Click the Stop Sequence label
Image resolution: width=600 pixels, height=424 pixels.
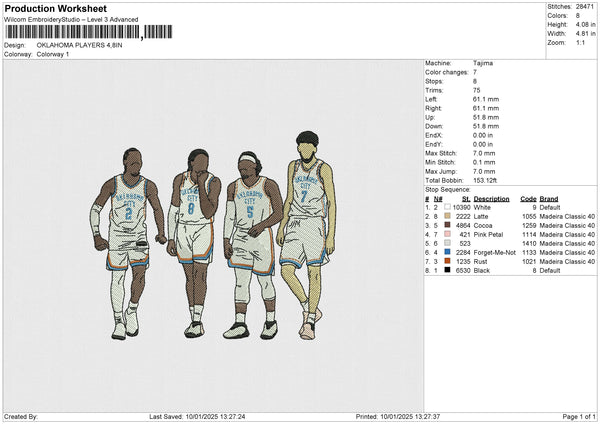pos(448,189)
